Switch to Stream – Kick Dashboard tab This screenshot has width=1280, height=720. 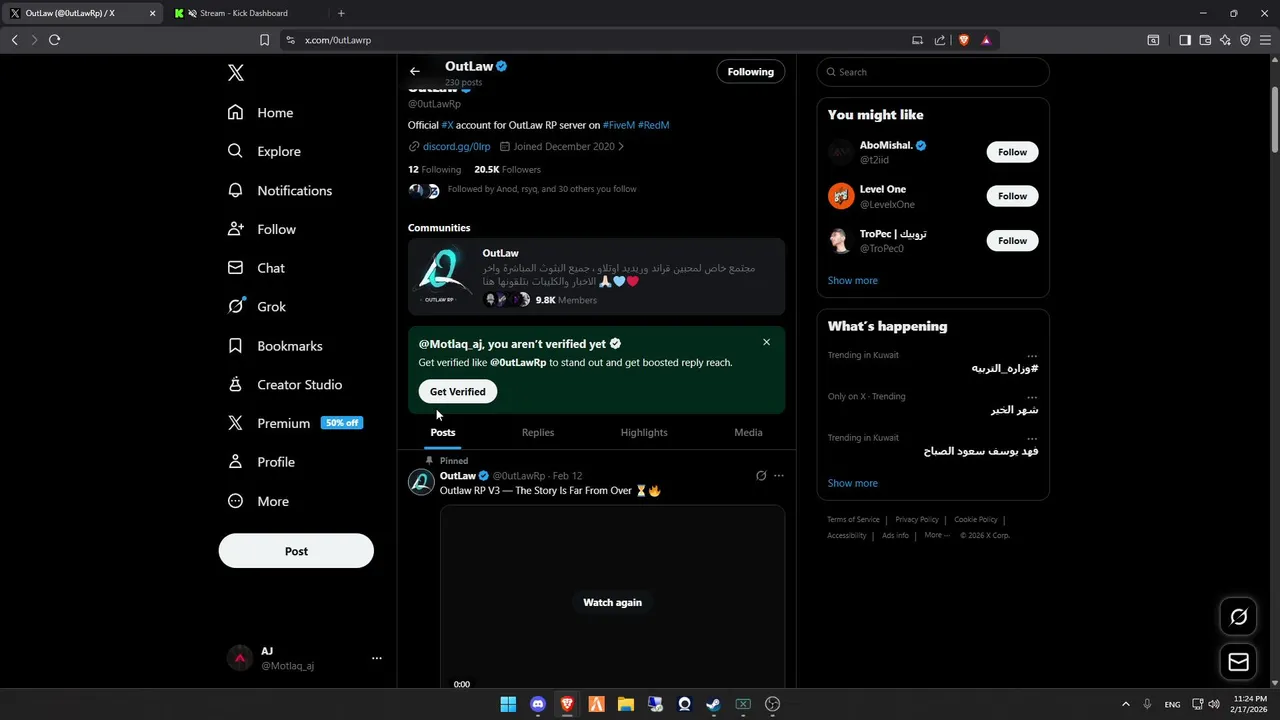(243, 13)
